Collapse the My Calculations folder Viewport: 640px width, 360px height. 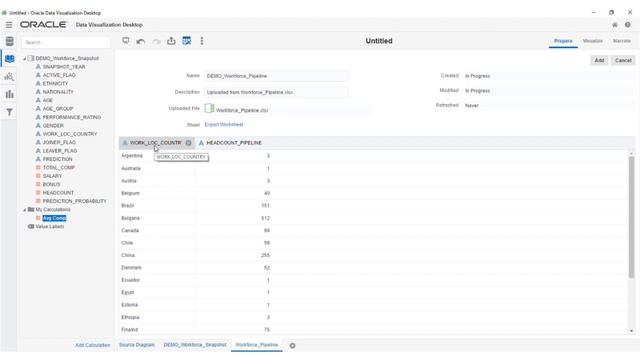click(x=24, y=210)
